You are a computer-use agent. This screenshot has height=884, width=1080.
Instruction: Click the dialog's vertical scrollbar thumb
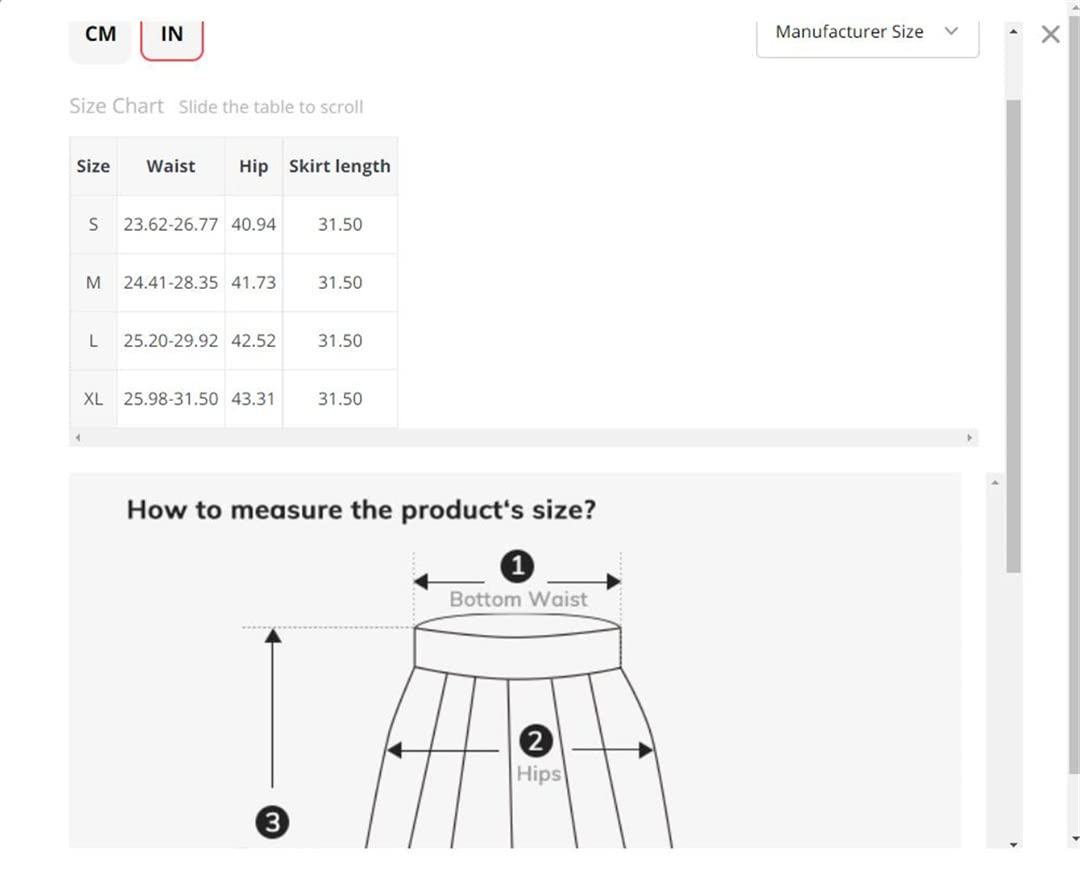1013,336
